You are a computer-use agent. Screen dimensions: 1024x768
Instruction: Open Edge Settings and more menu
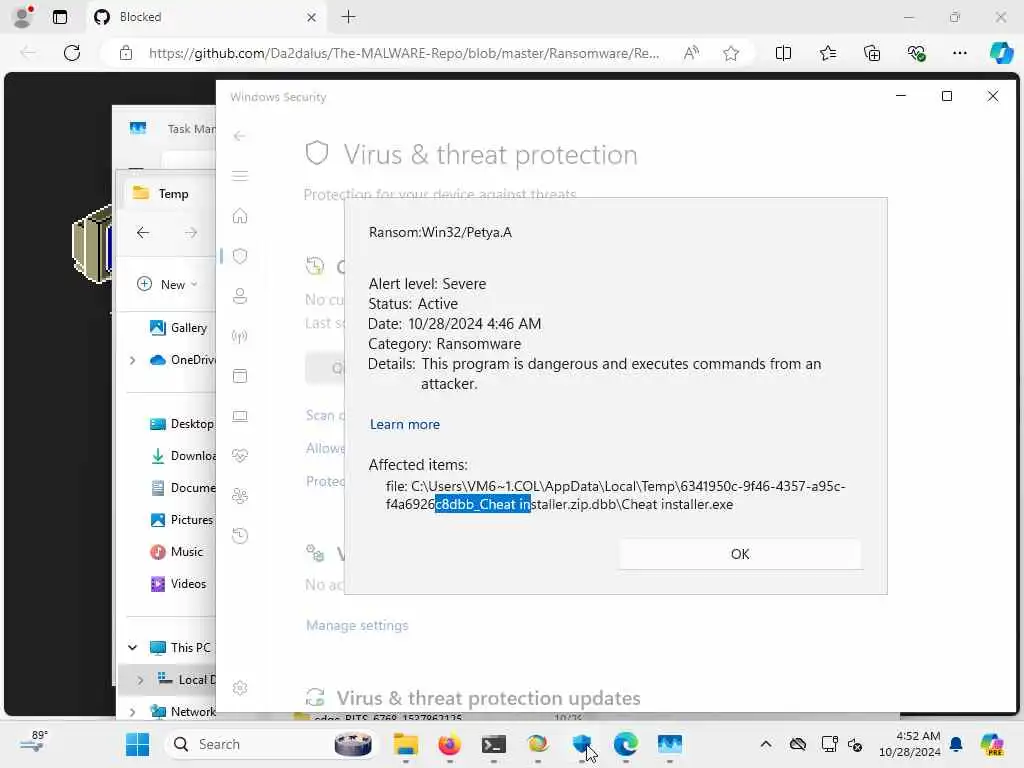pyautogui.click(x=959, y=53)
